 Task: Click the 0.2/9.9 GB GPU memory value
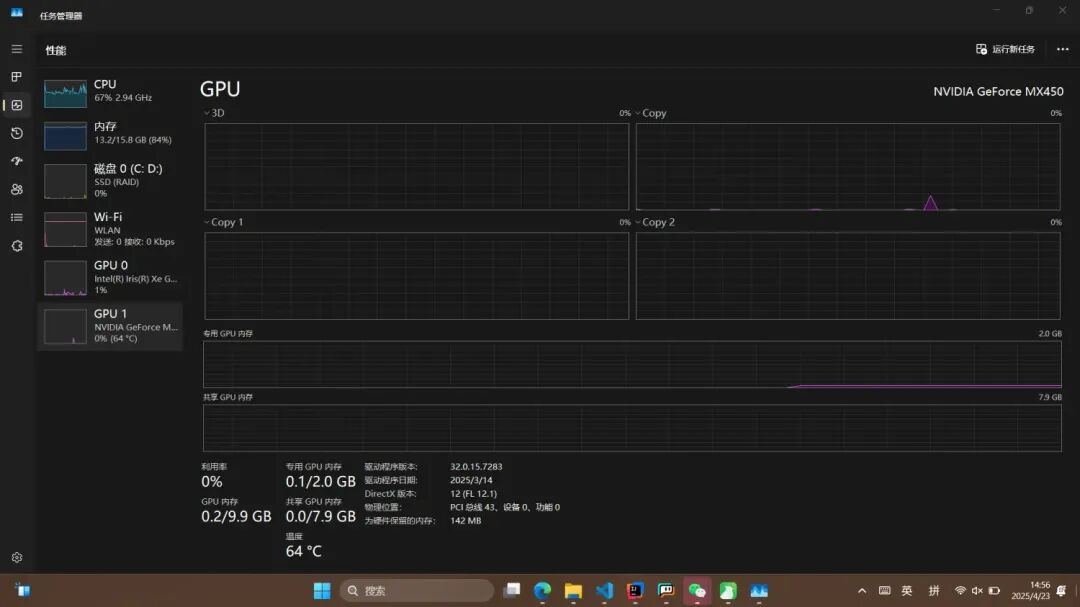236,516
